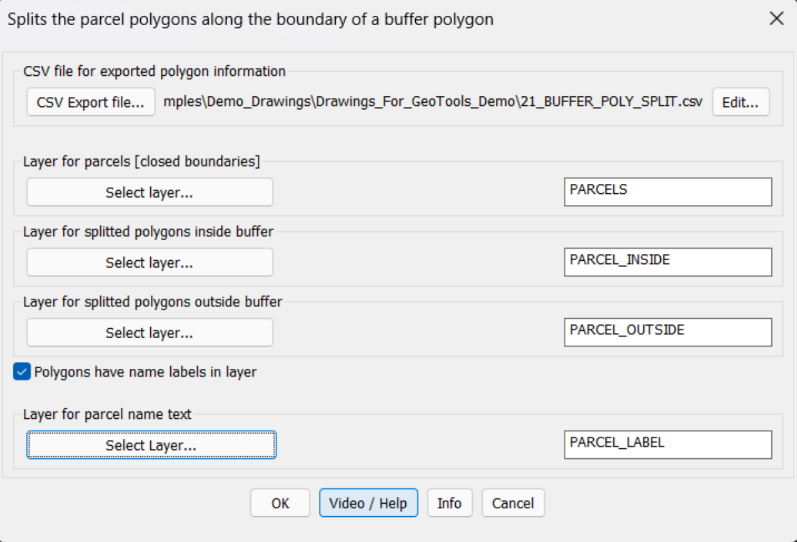
Task: Cancel the polygon split dialog
Action: coord(513,503)
